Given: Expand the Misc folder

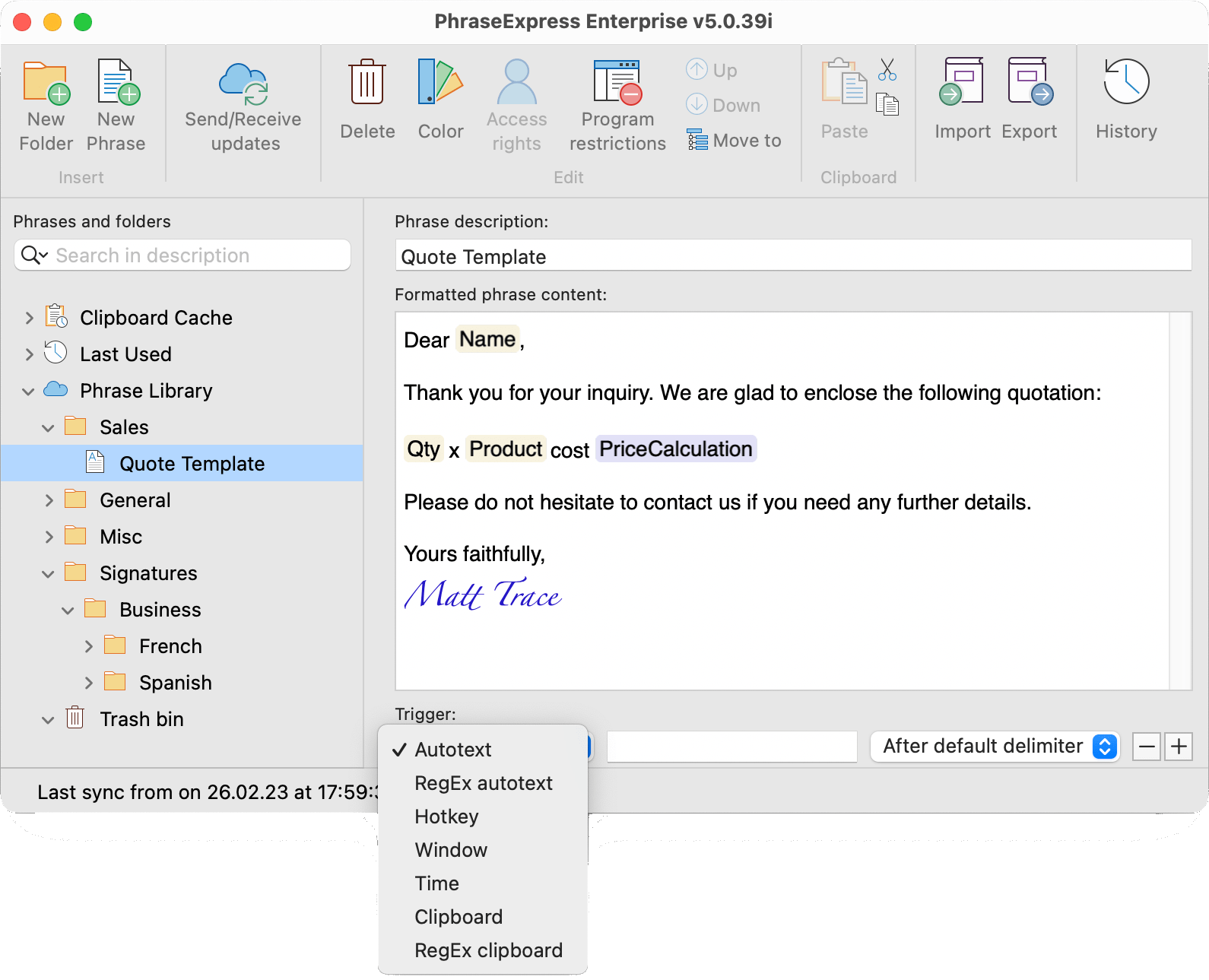Looking at the screenshot, I should tap(49, 537).
